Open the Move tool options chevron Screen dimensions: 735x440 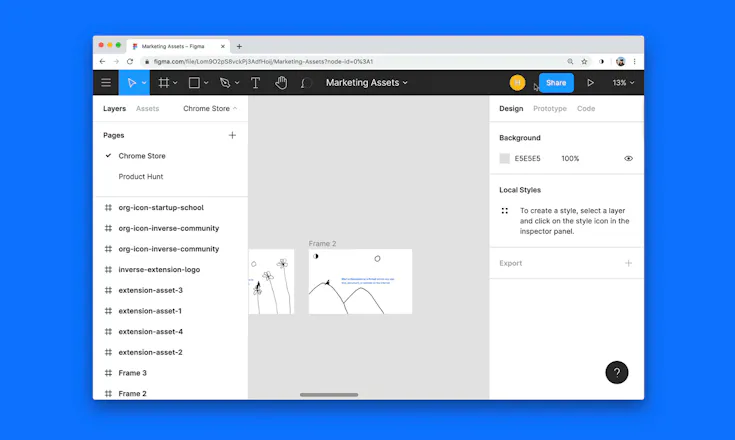click(144, 83)
